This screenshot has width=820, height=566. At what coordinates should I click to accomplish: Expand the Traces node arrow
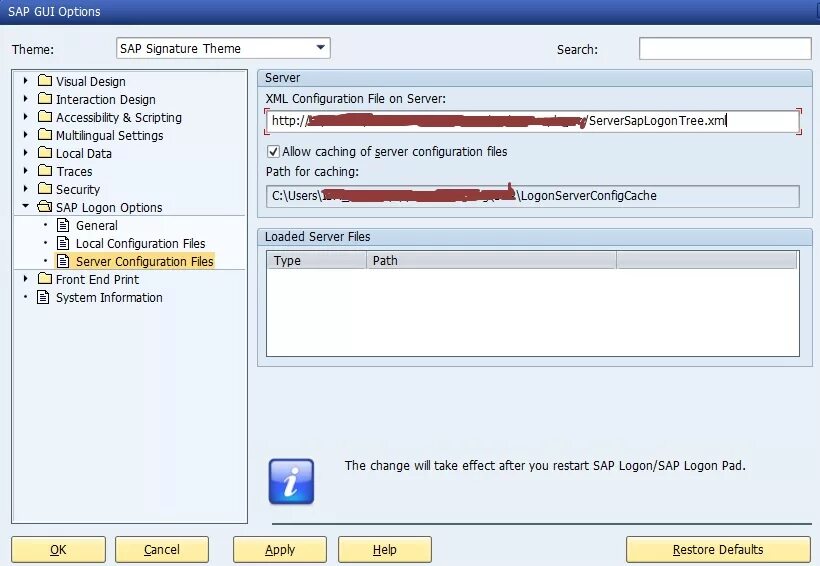click(25, 171)
